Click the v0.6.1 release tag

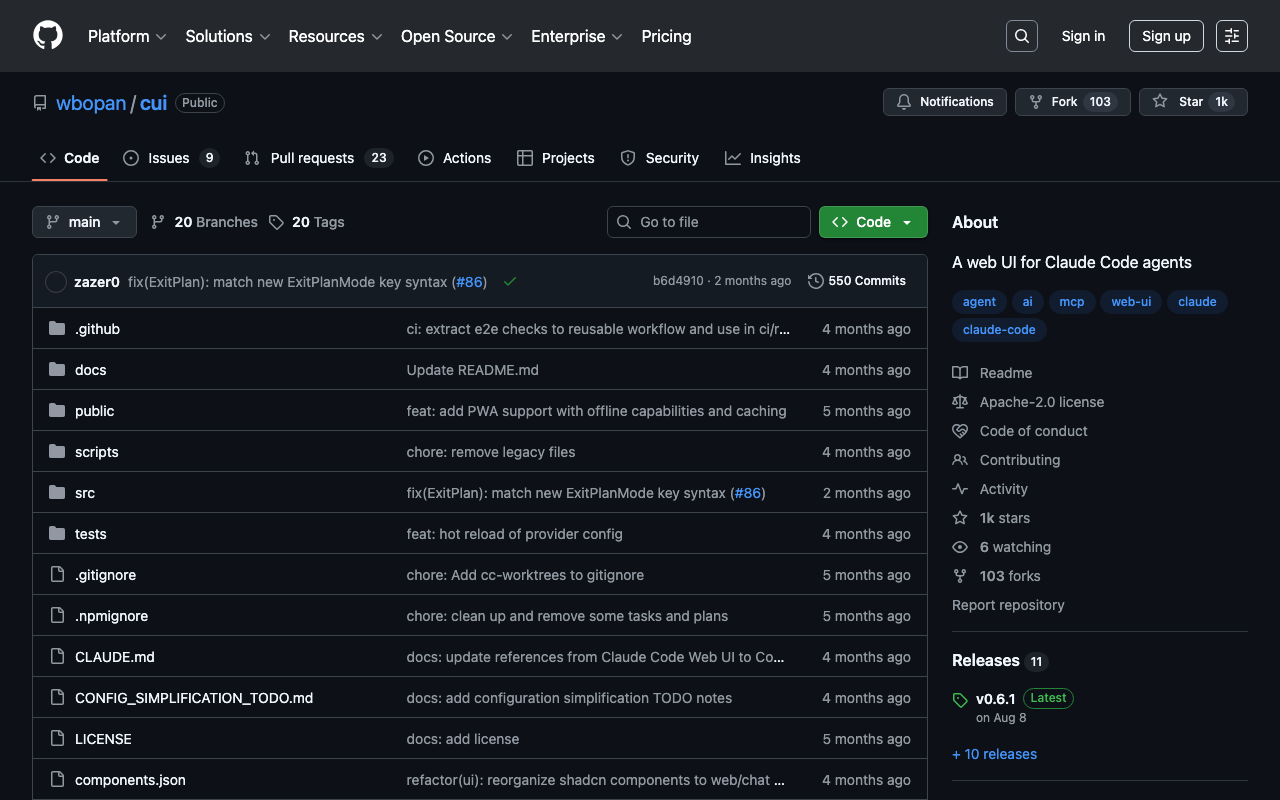995,698
